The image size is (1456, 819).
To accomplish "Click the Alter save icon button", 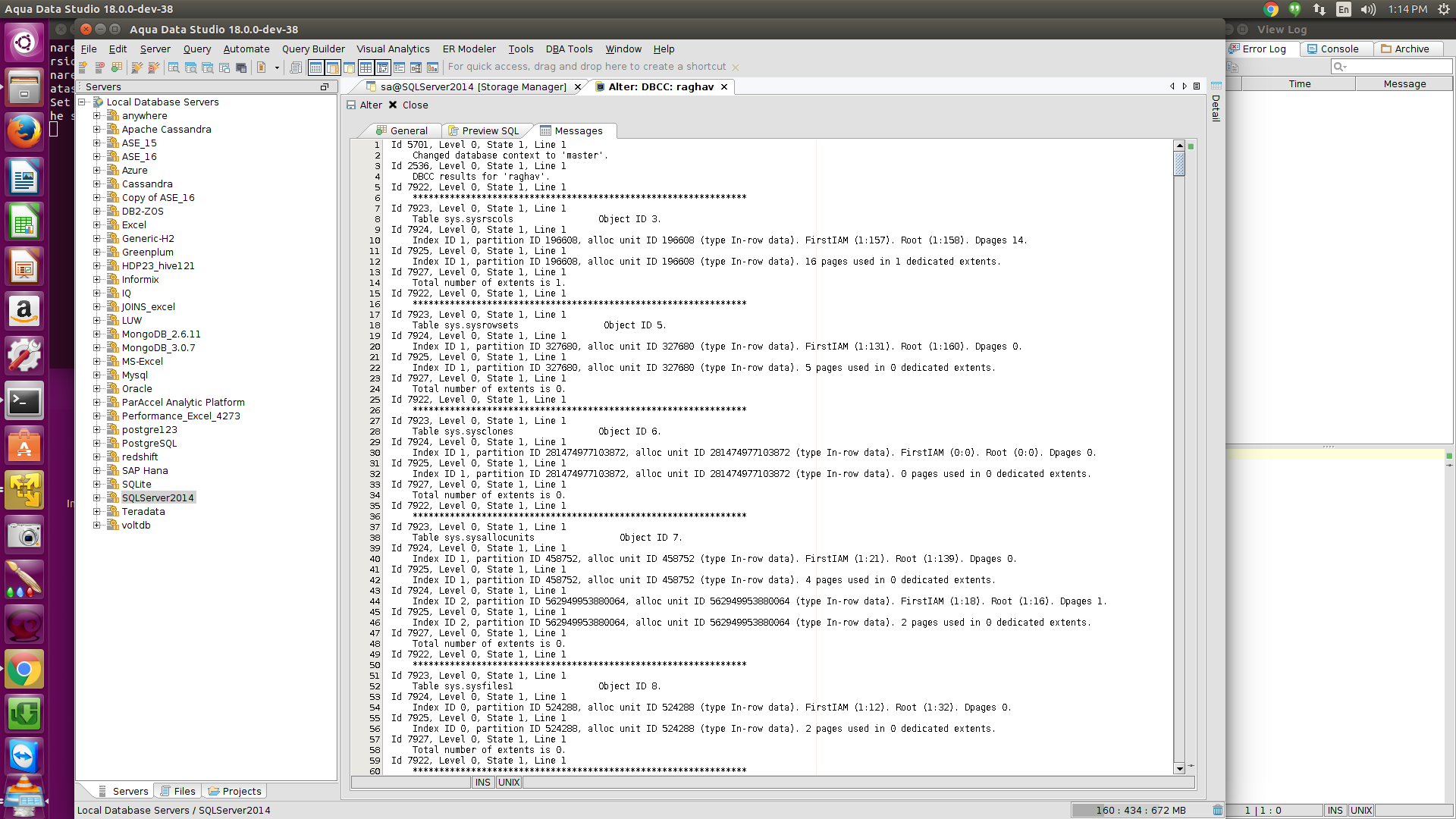I will click(x=351, y=105).
